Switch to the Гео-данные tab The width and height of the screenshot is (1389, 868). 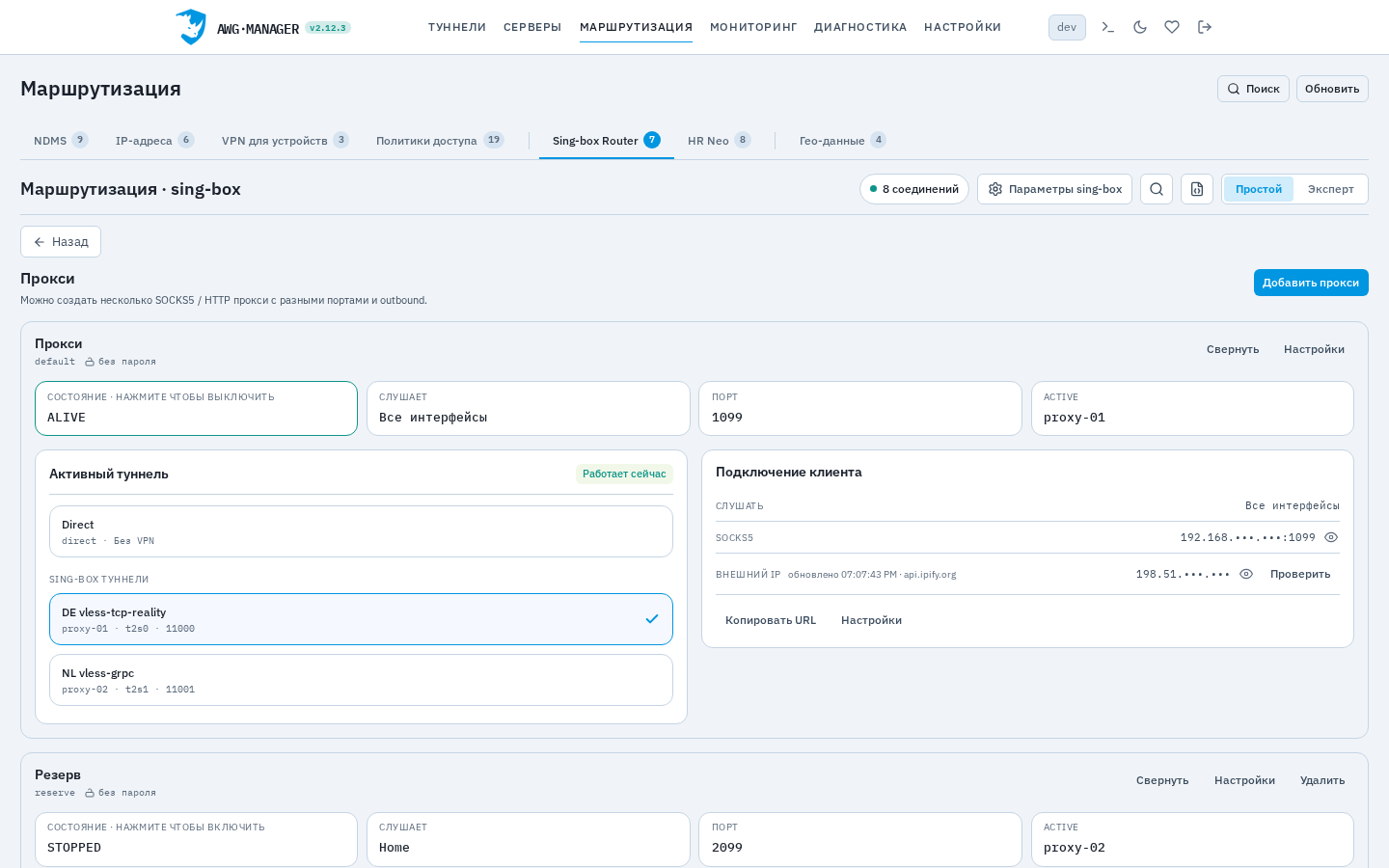(842, 141)
